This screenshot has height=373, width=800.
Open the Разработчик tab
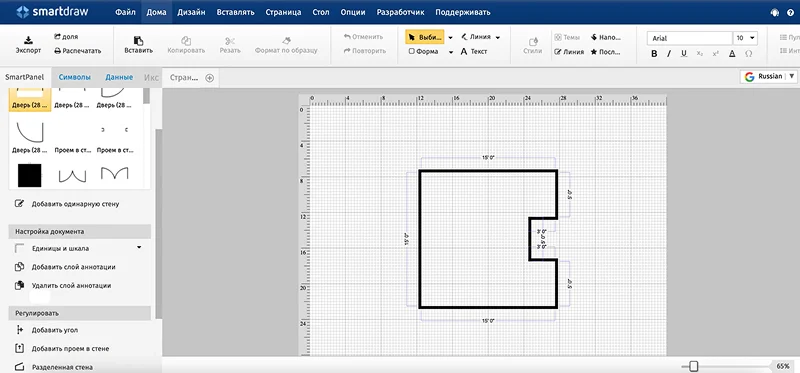click(401, 12)
